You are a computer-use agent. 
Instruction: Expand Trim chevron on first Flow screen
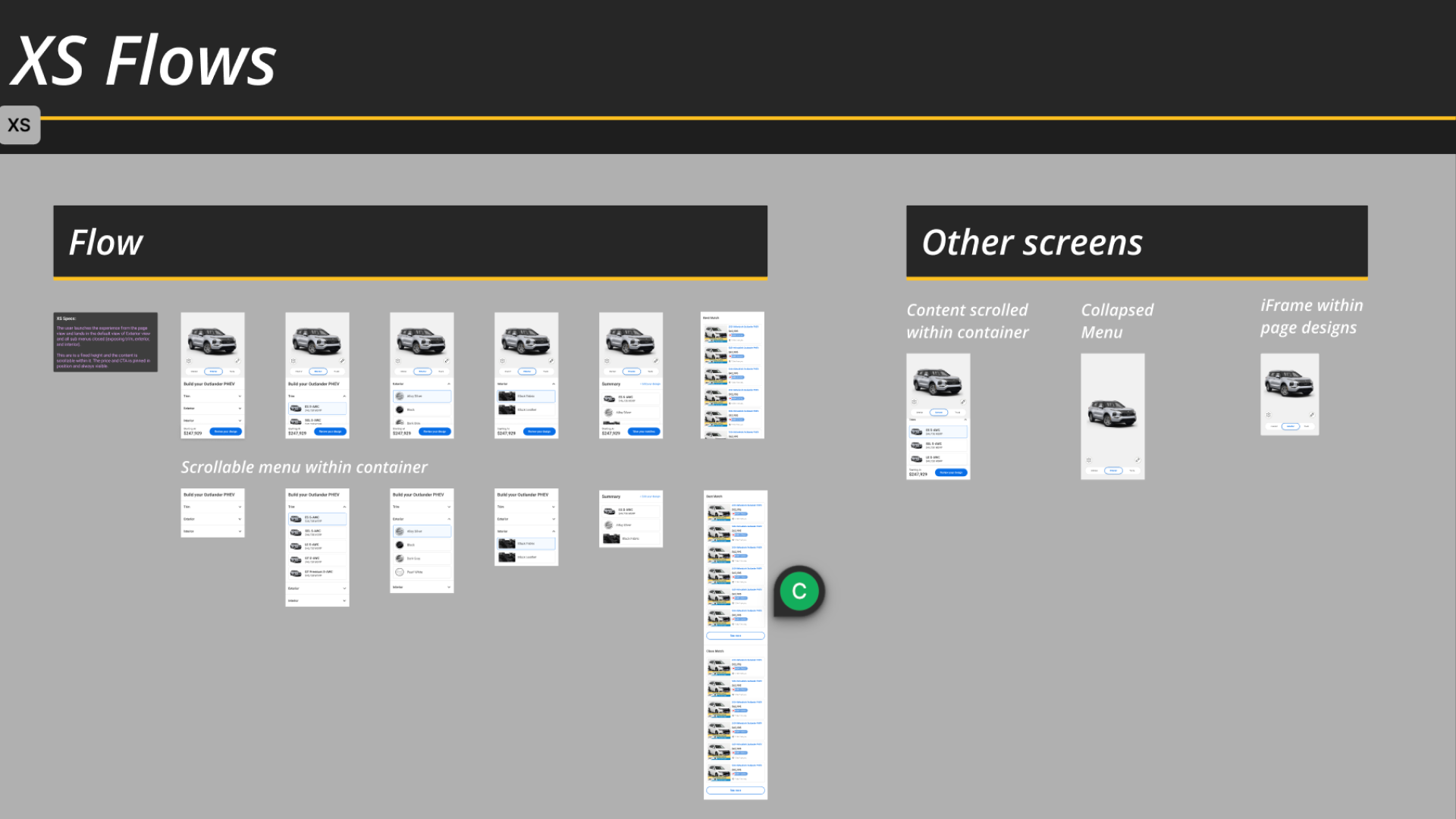240,396
